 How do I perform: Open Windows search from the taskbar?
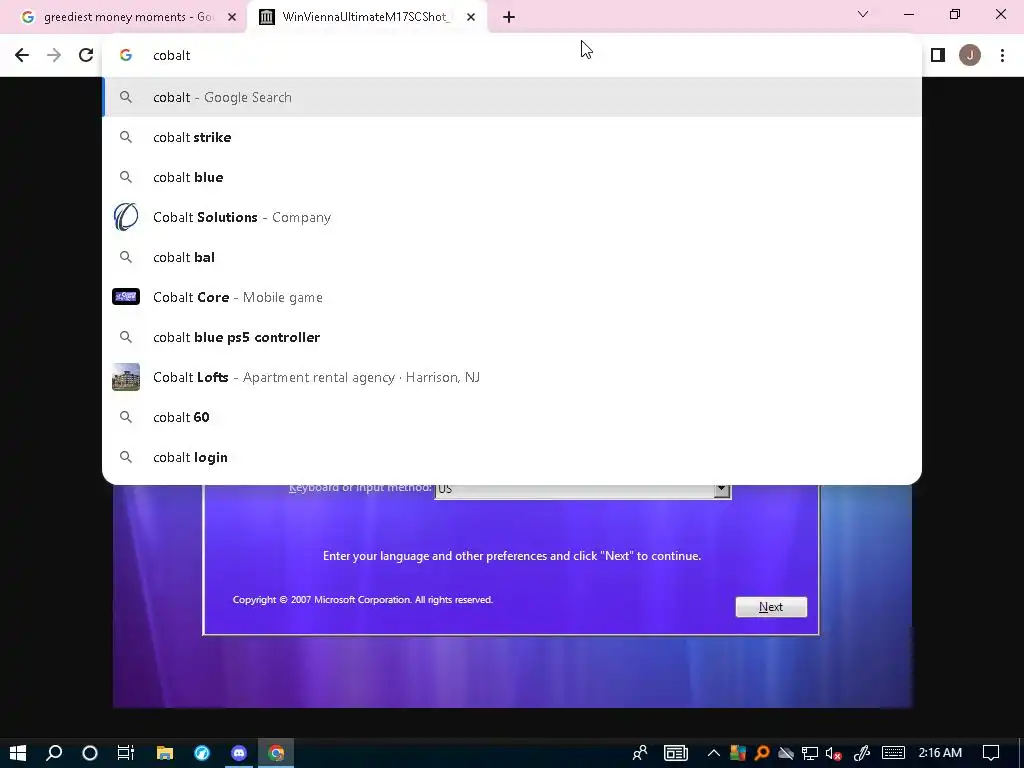click(x=54, y=753)
